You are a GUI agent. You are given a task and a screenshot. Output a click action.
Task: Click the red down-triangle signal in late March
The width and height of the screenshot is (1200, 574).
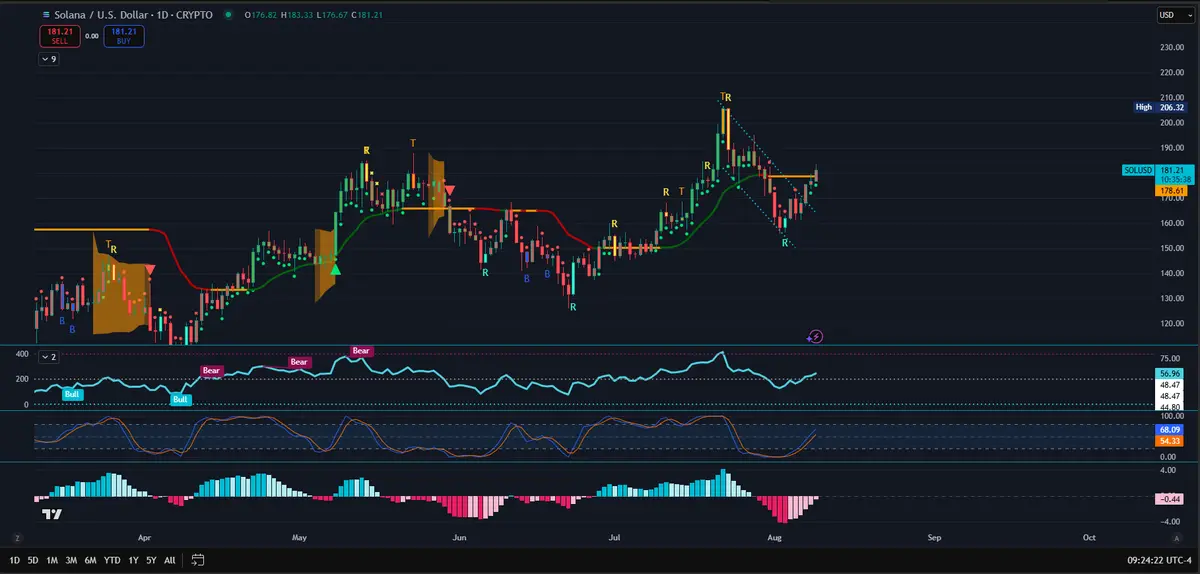click(149, 269)
